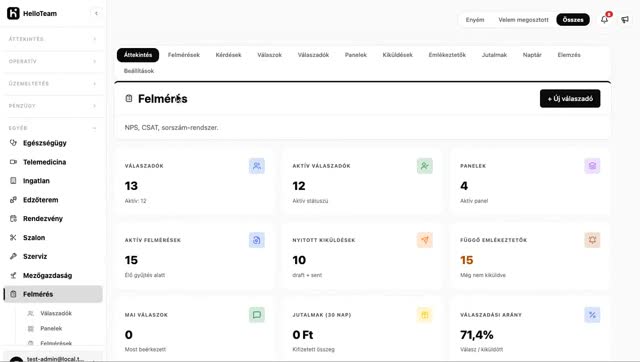Open the Emlékeztetők tab
Viewport: 640px width, 362px height.
447,55
